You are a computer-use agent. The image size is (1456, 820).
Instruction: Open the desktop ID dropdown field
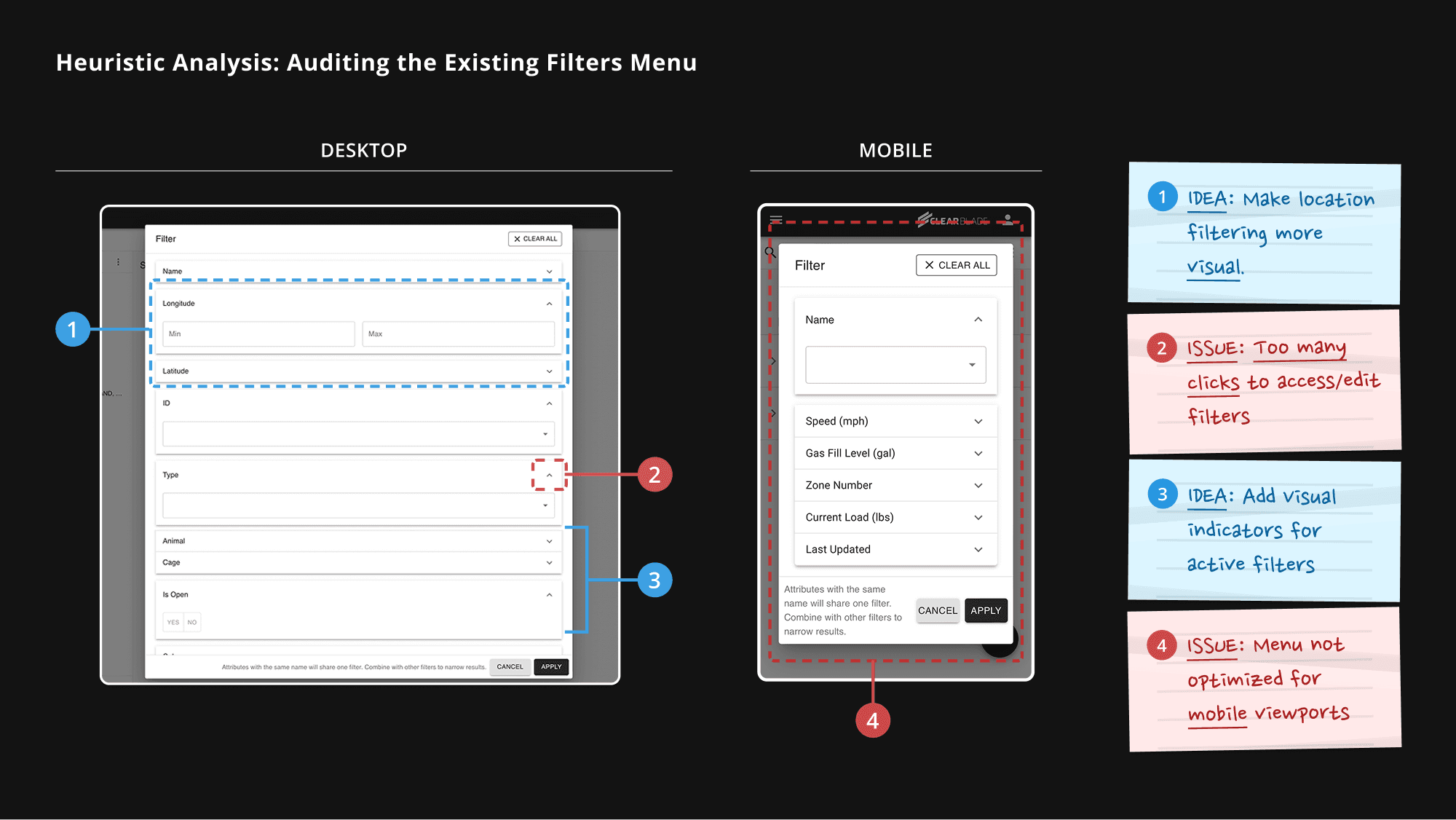(x=357, y=434)
